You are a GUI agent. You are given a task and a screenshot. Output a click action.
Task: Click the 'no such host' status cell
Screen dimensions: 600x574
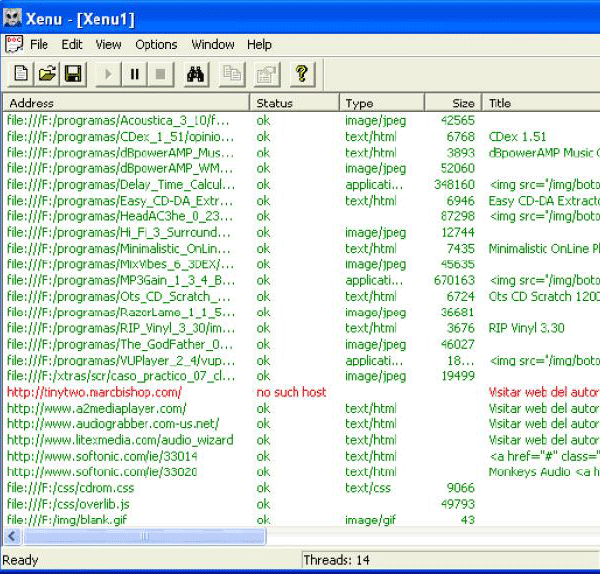(x=291, y=392)
